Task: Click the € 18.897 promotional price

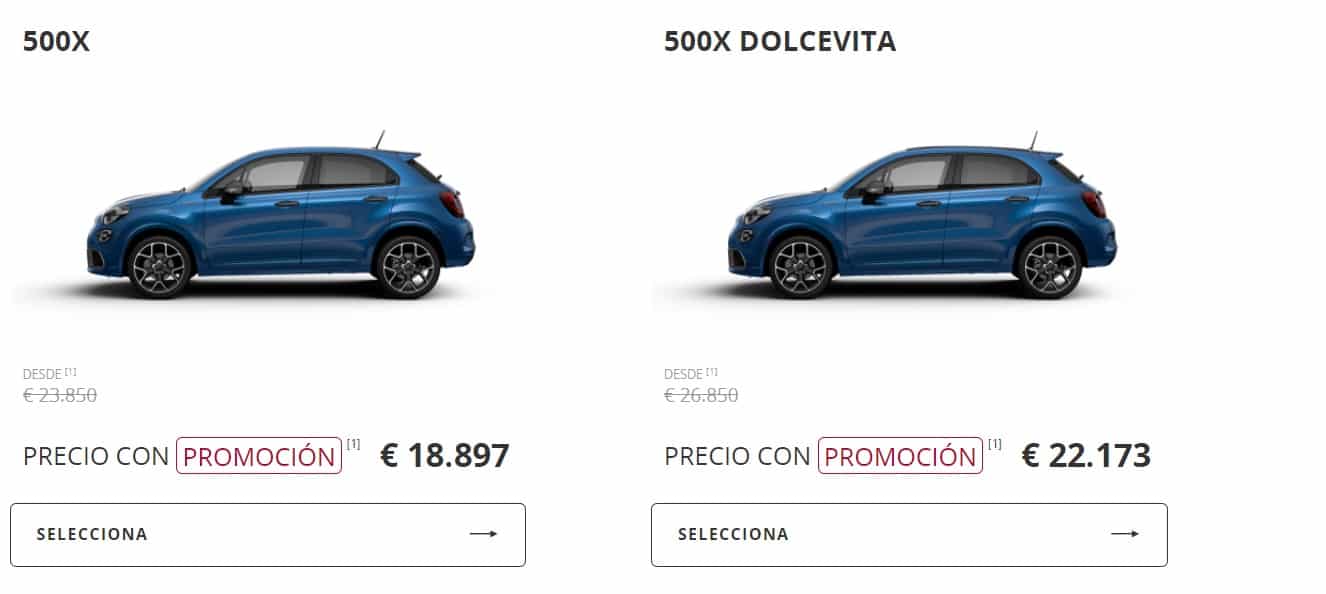Action: (x=445, y=456)
